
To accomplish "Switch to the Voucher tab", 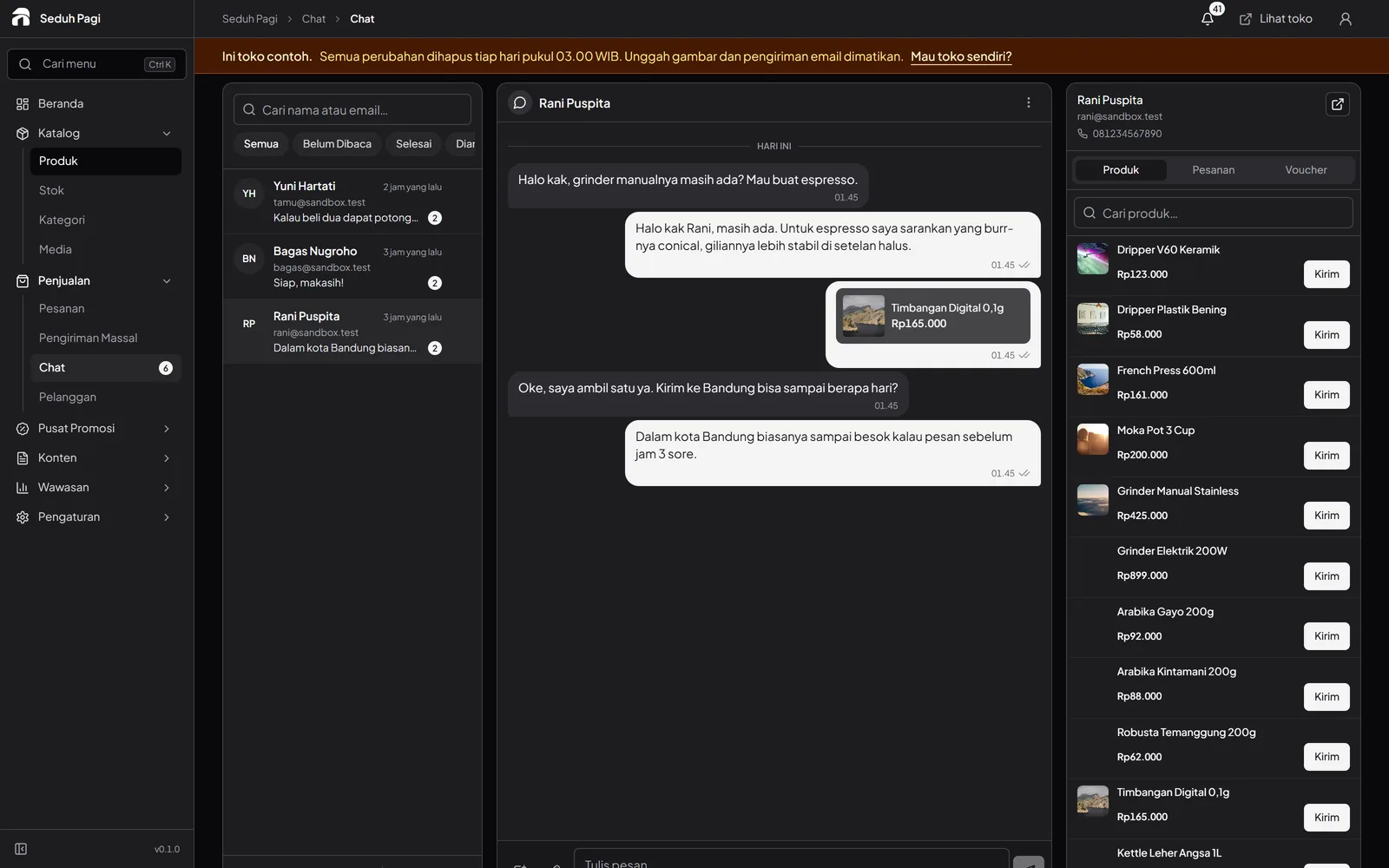I will [1306, 170].
